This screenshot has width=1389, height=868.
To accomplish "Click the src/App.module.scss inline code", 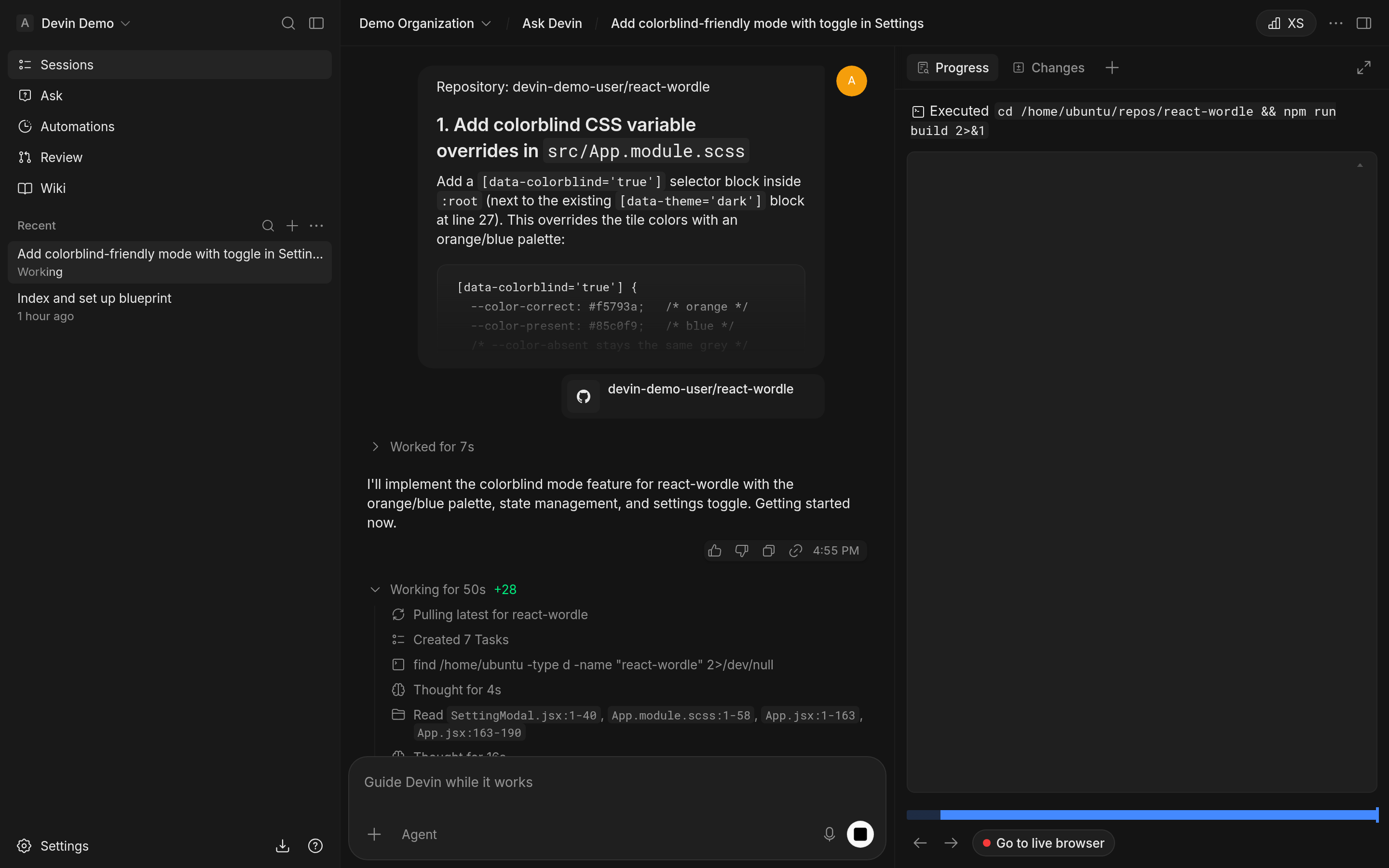I will point(646,151).
